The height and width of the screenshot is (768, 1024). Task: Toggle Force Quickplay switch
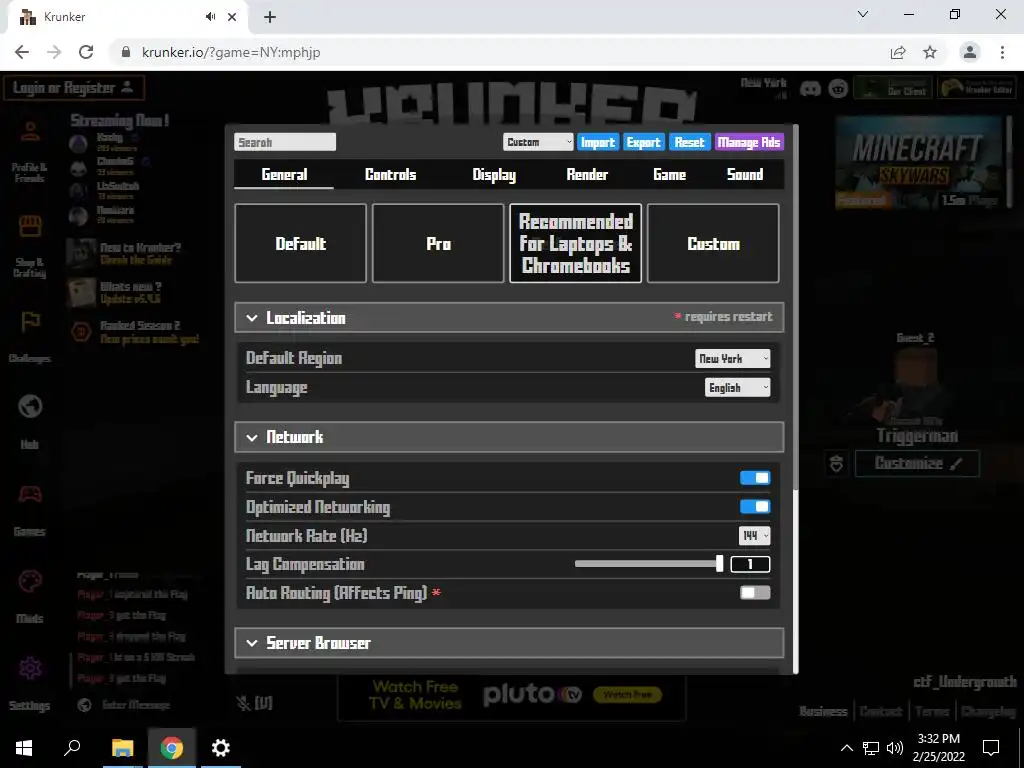[755, 478]
